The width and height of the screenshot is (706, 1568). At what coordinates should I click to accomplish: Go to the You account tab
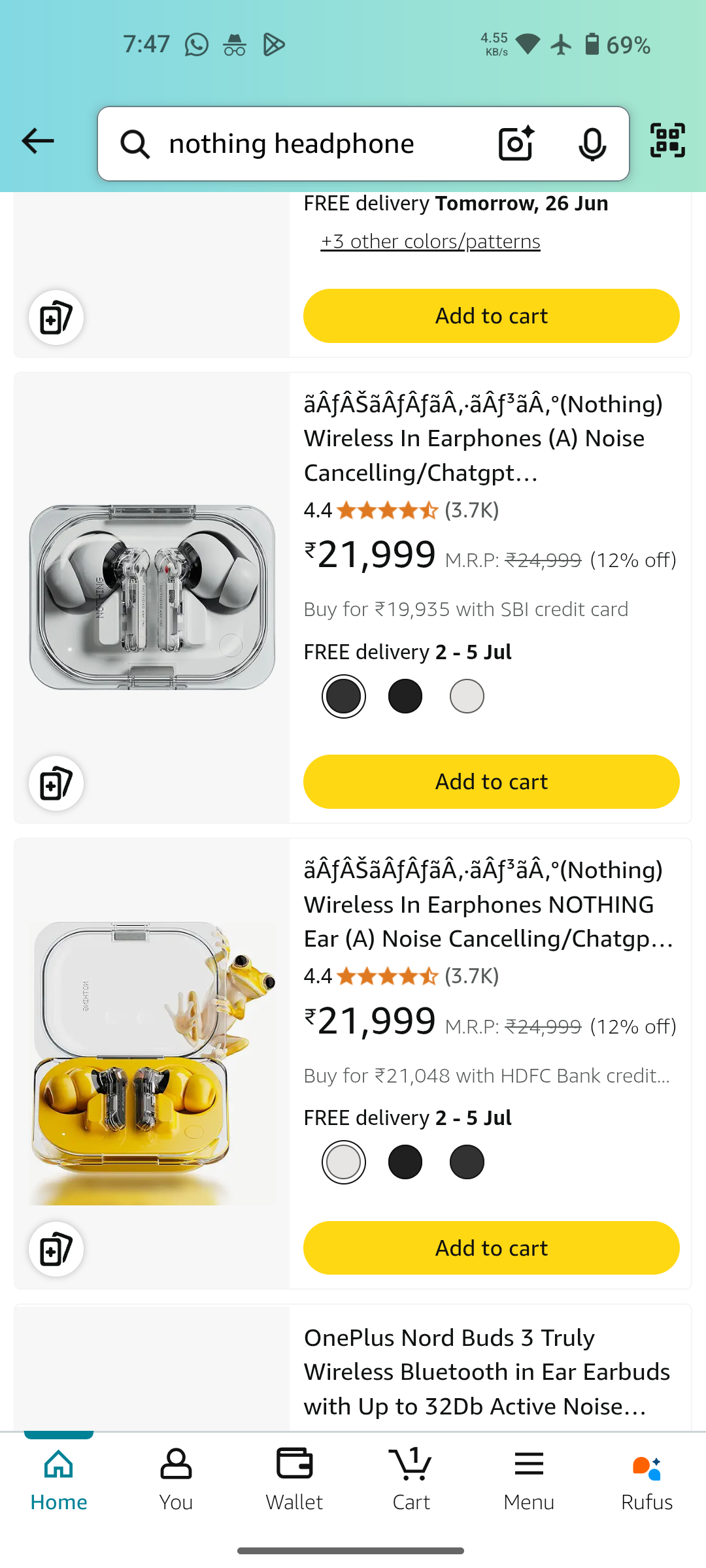pos(176,1481)
